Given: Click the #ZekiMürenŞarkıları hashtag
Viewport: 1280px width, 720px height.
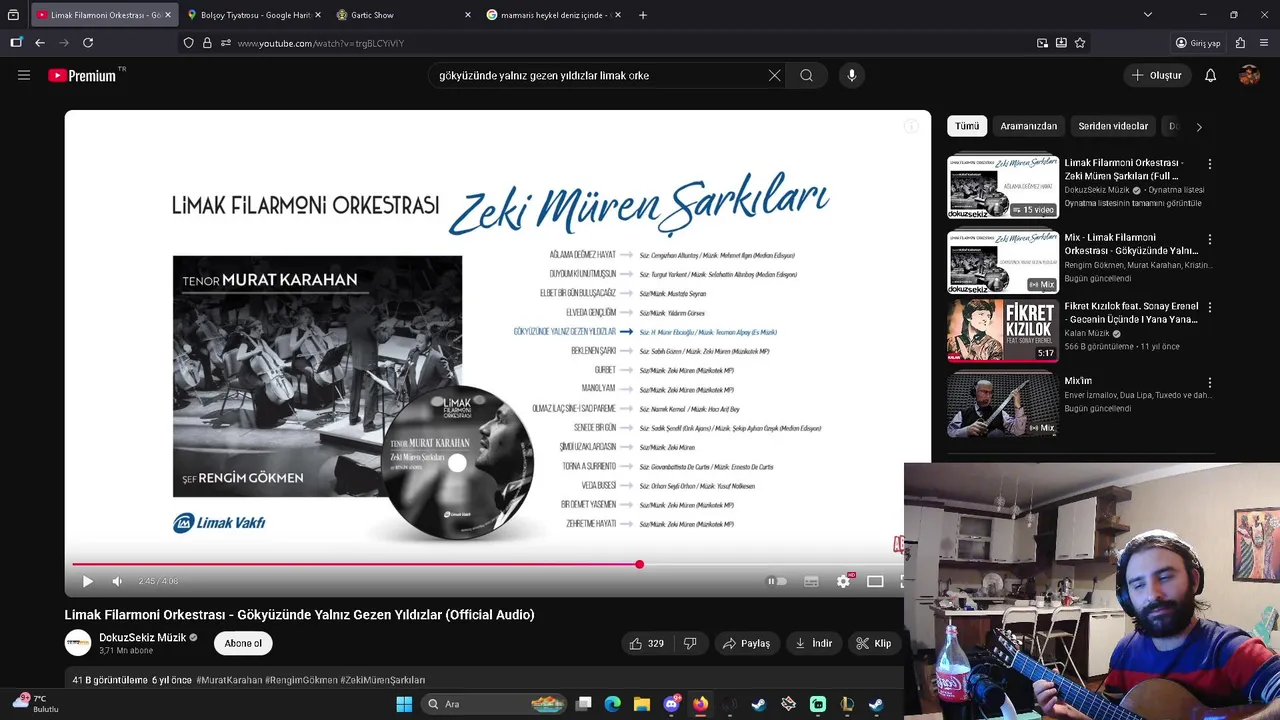Looking at the screenshot, I should coord(383,680).
